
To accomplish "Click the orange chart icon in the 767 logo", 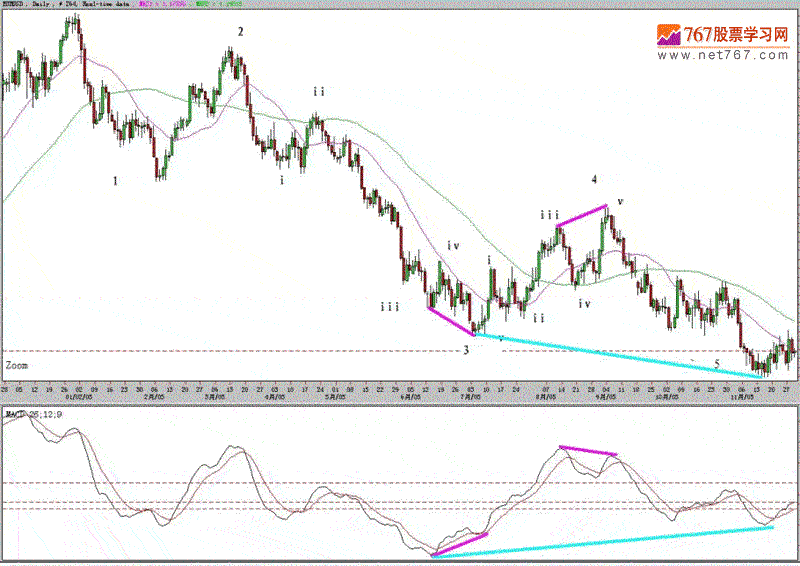I will click(x=668, y=34).
